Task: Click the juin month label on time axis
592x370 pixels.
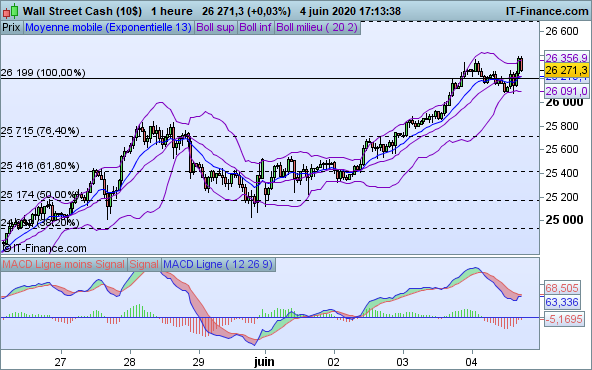Action: click(x=264, y=362)
